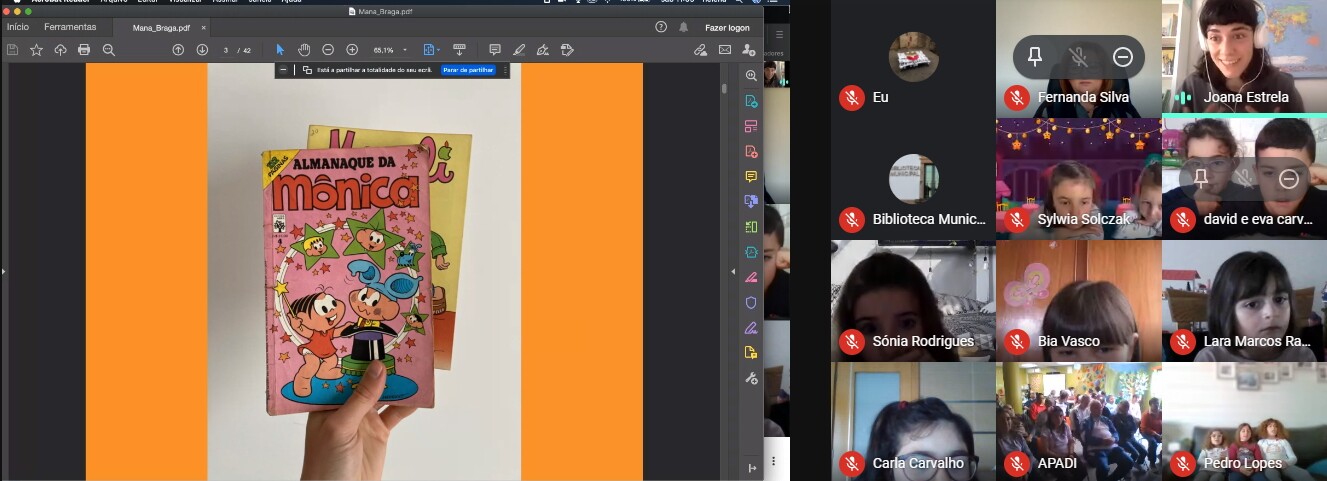Print the document using the printer icon
Viewport: 1327px width, 481px height.
pyautogui.click(x=84, y=49)
